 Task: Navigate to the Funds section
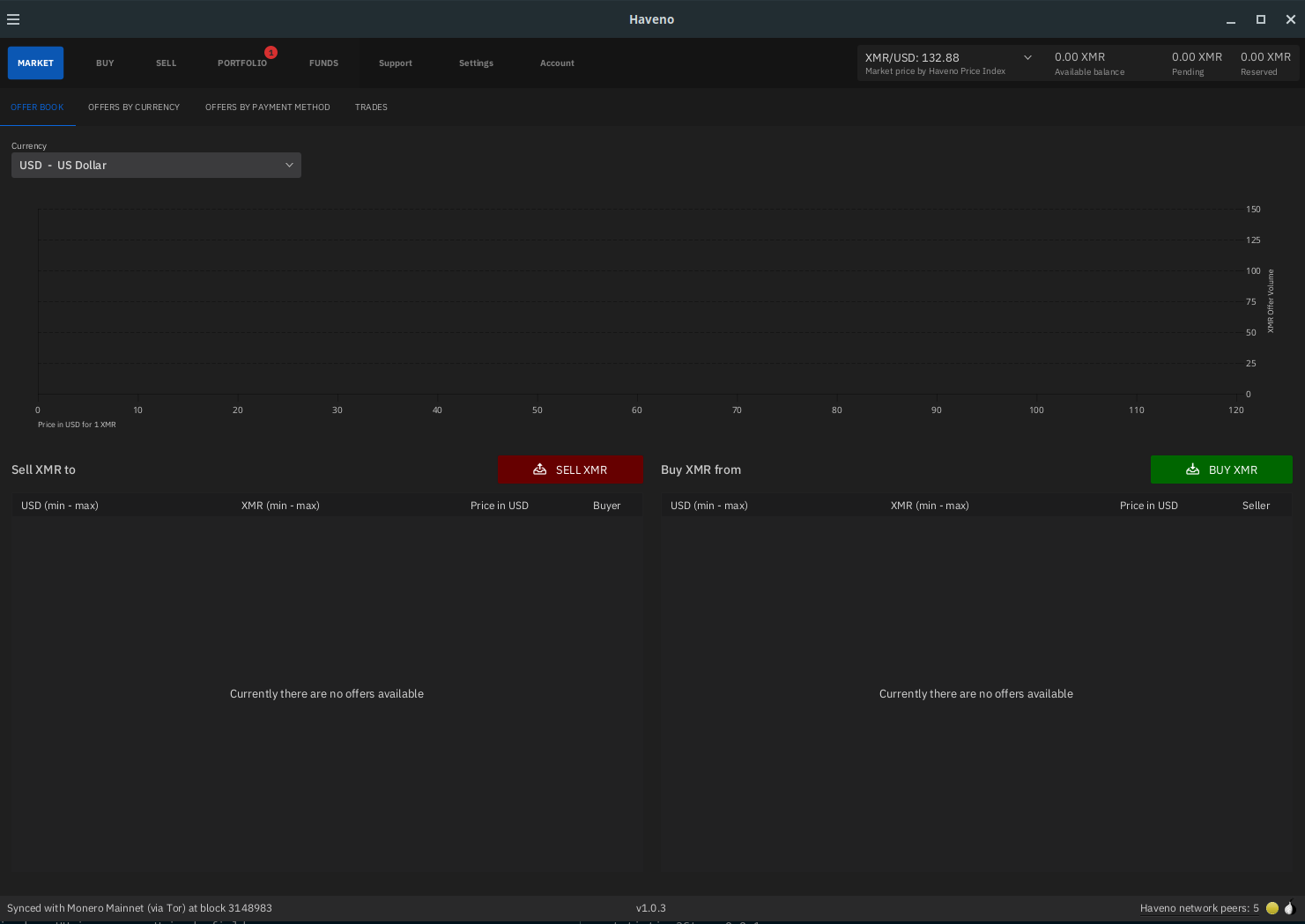(323, 63)
